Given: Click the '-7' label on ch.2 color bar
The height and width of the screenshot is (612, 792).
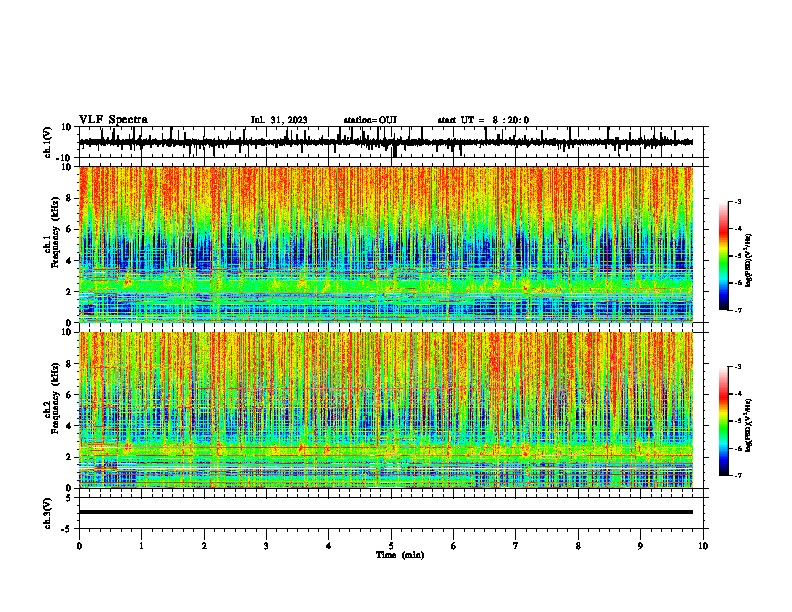Looking at the screenshot, I should tap(738, 475).
